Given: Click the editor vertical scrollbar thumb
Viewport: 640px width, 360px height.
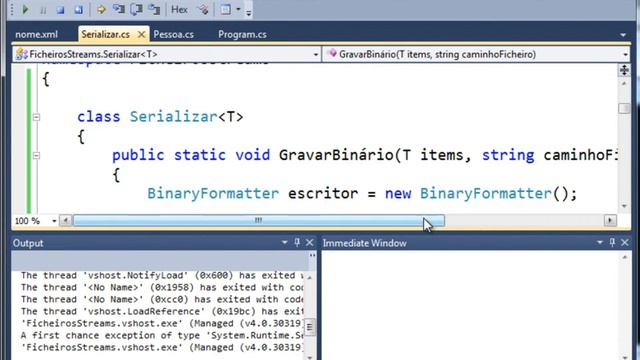Looking at the screenshot, I should click(624, 108).
